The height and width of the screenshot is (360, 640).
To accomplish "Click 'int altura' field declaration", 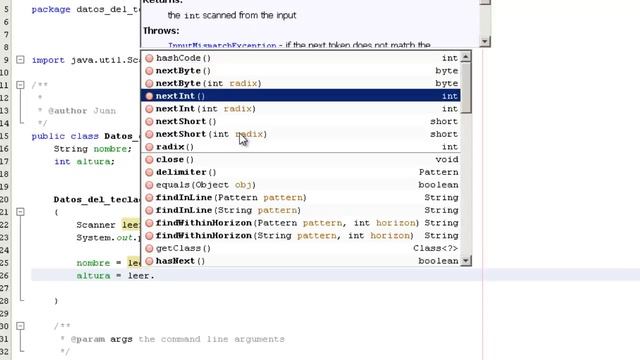I will pyautogui.click(x=84, y=162).
